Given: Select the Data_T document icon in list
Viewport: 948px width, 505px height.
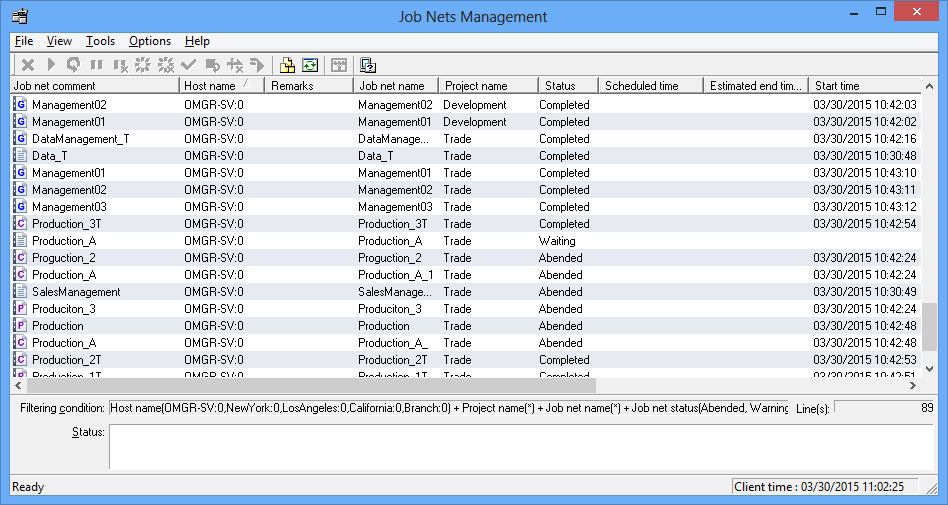Looking at the screenshot, I should (x=21, y=156).
